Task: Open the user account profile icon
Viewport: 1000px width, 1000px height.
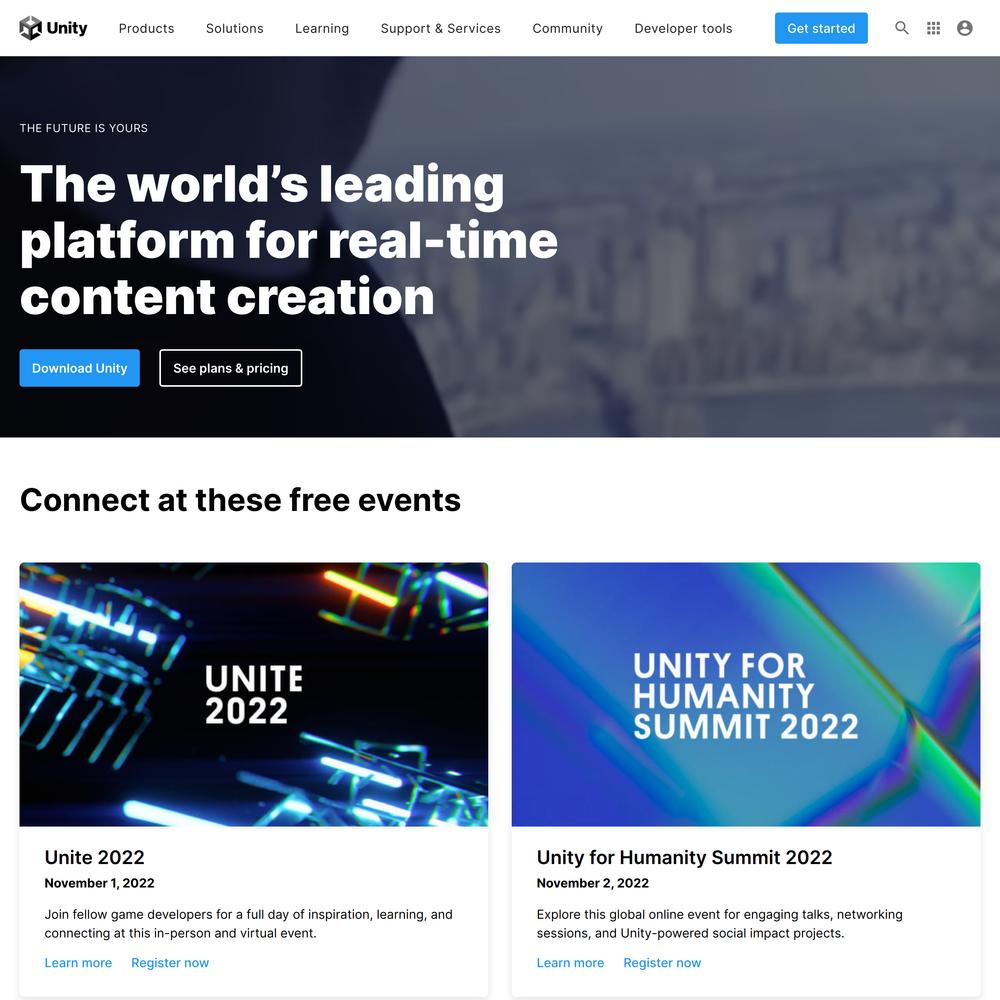Action: click(964, 28)
